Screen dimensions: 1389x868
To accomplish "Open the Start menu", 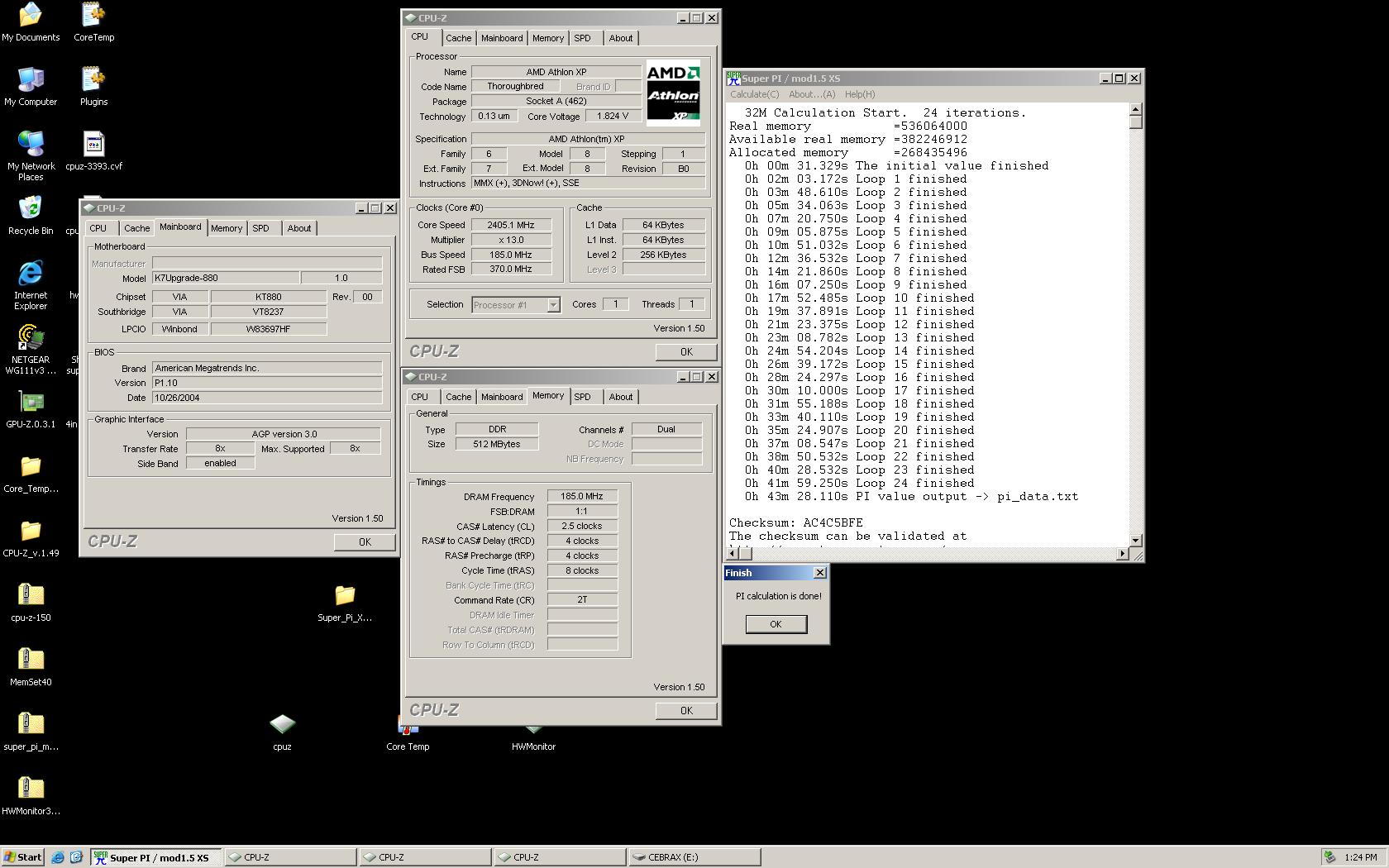I will click(x=23, y=857).
